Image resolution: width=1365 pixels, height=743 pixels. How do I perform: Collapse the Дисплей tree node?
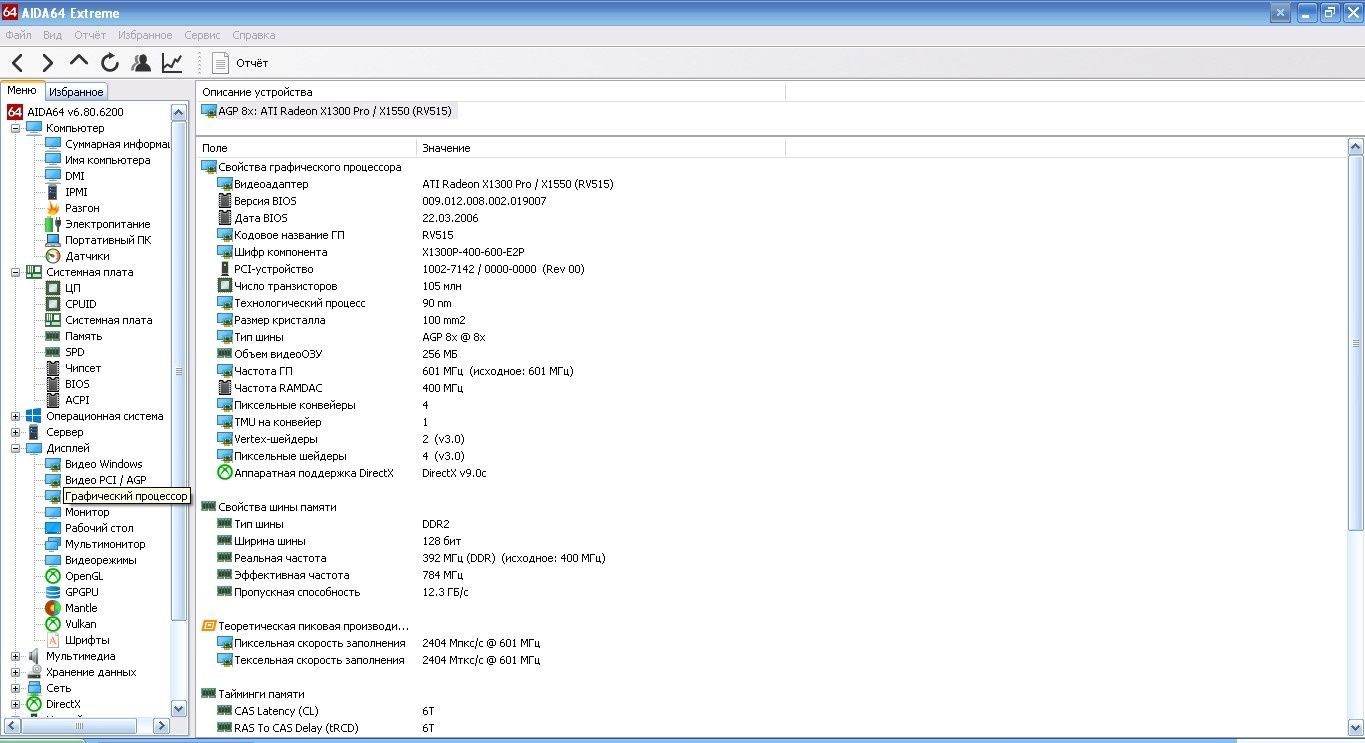15,448
